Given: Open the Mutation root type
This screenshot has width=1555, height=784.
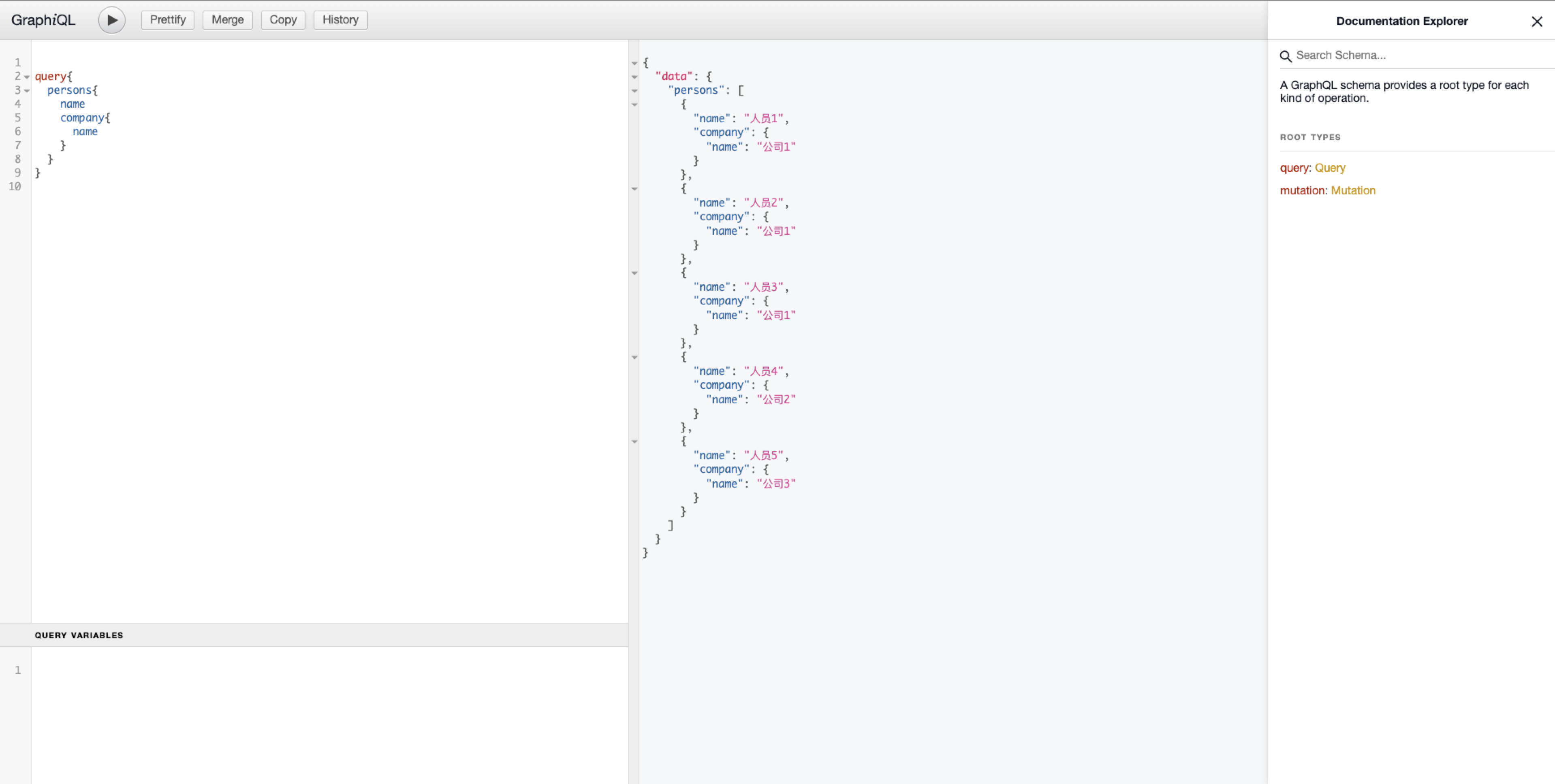Looking at the screenshot, I should [1353, 190].
